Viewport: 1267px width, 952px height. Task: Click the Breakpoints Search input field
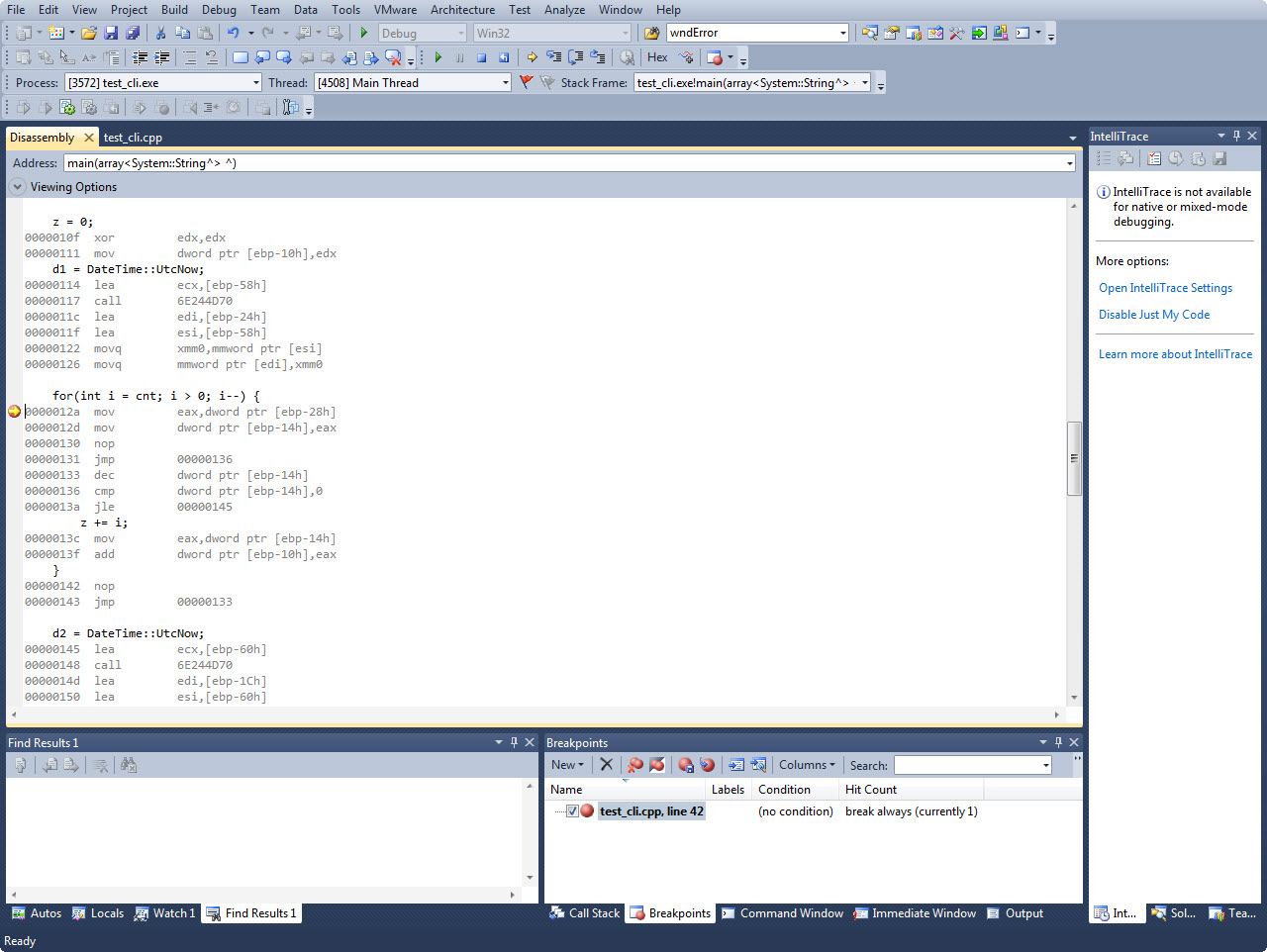(966, 765)
